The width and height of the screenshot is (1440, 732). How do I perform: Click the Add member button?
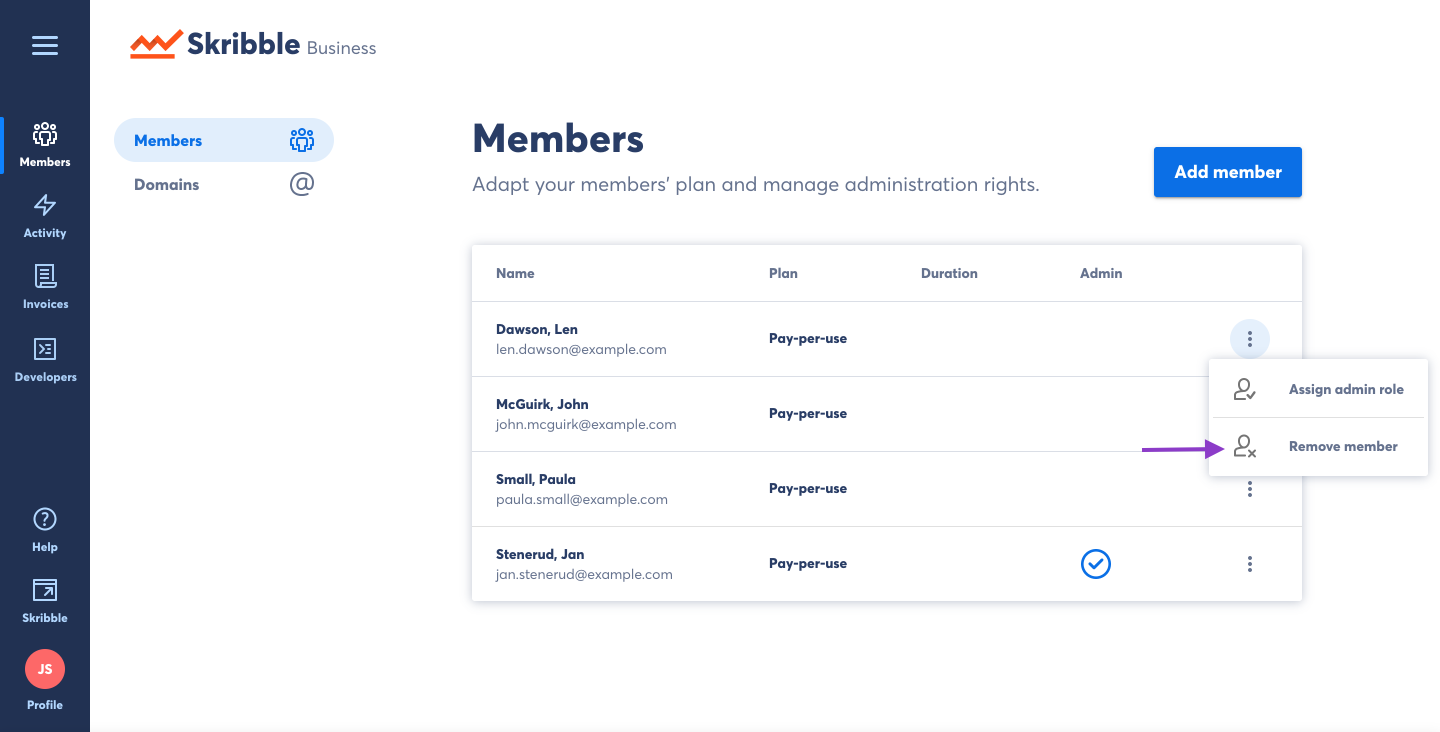1228,172
